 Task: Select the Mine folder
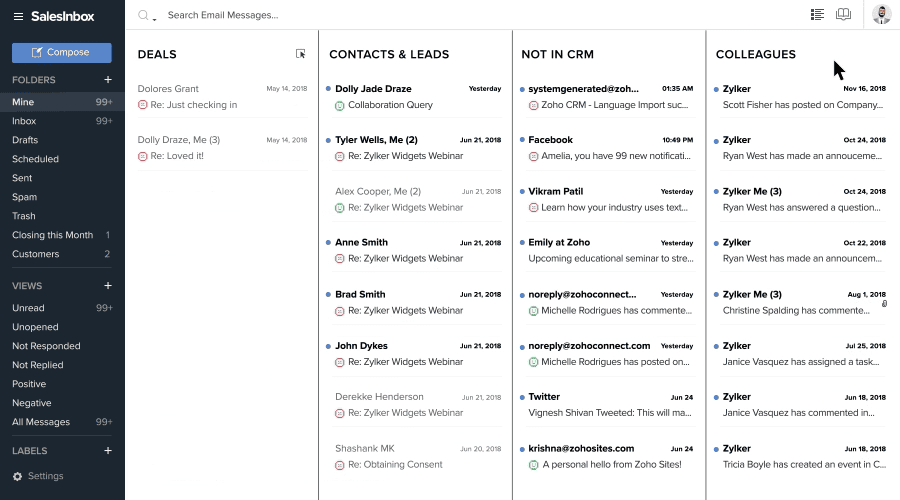coord(62,102)
